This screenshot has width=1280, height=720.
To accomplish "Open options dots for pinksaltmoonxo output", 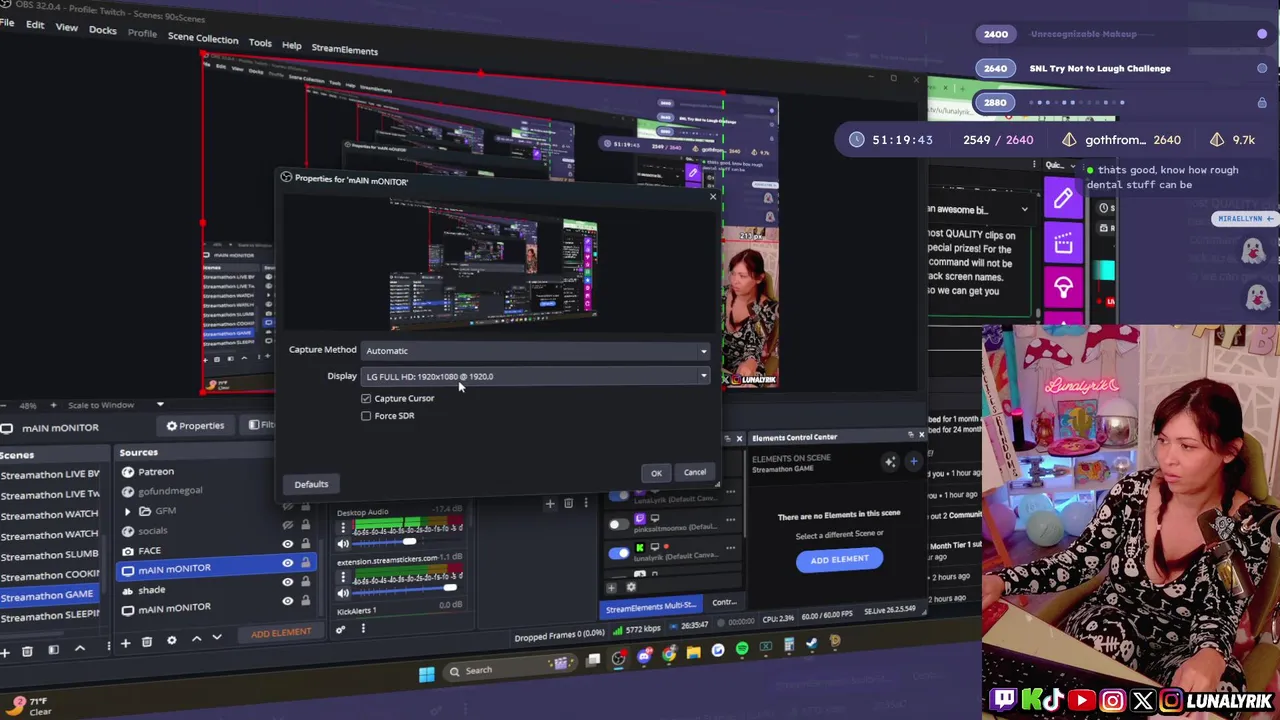I will (730, 520).
